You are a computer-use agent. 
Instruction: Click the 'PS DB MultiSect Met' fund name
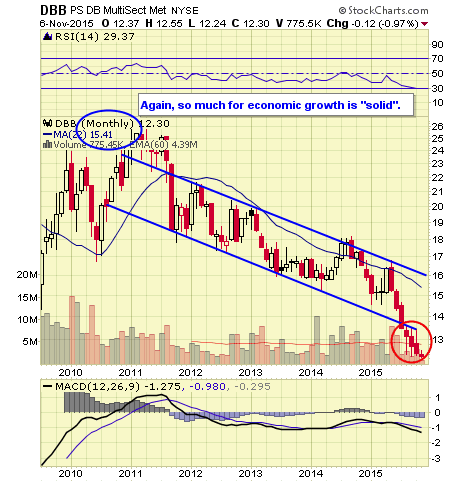coord(118,11)
